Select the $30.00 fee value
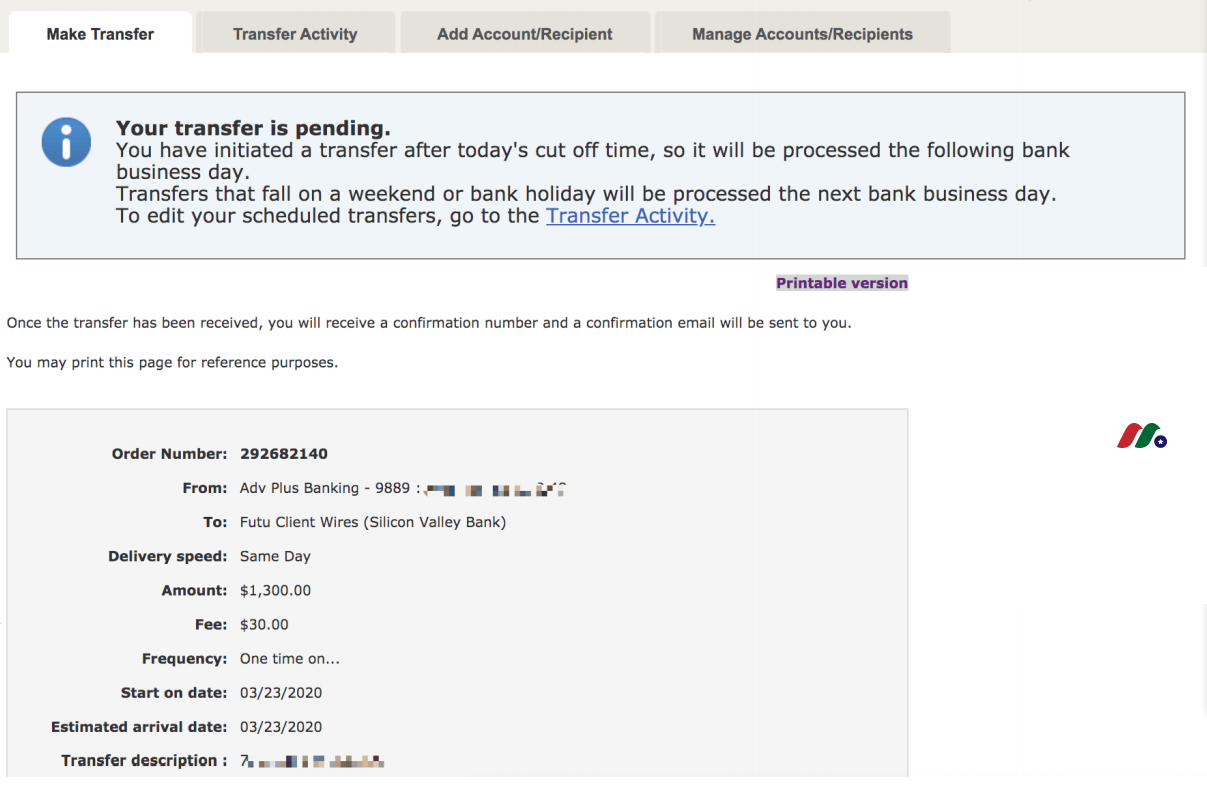This screenshot has height=790, width=1207. 264,624
